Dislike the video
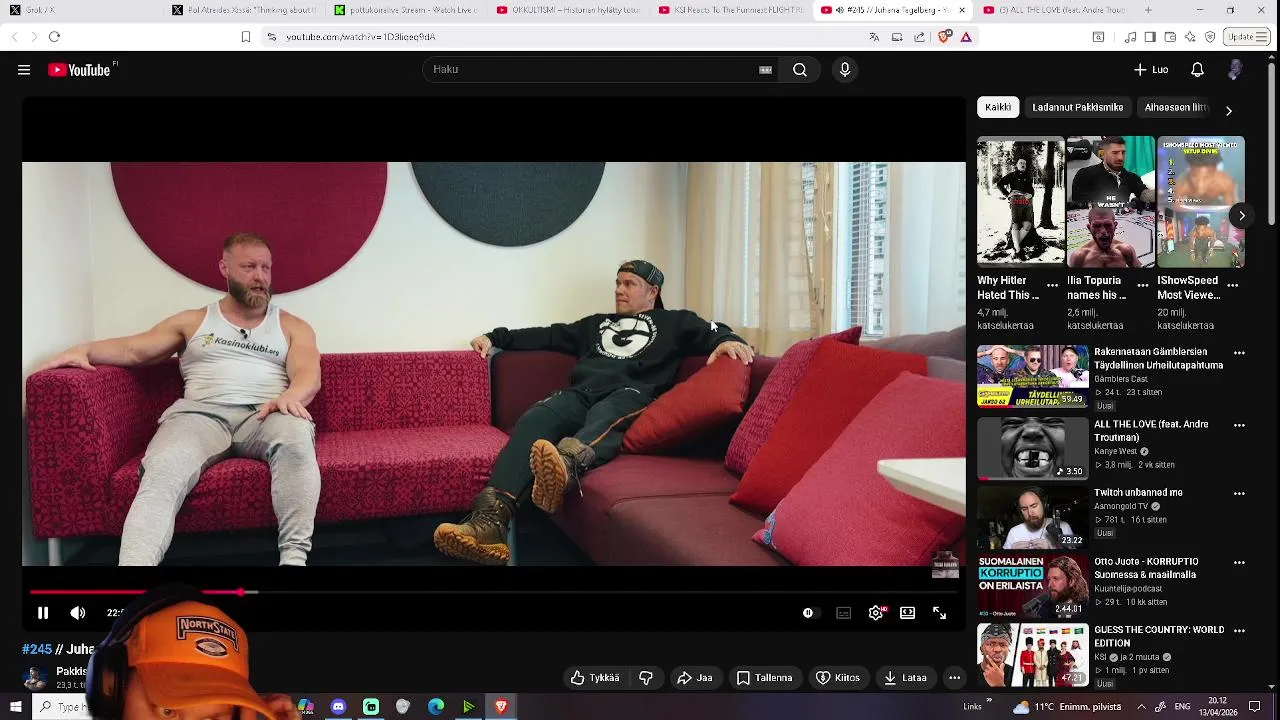 [646, 678]
